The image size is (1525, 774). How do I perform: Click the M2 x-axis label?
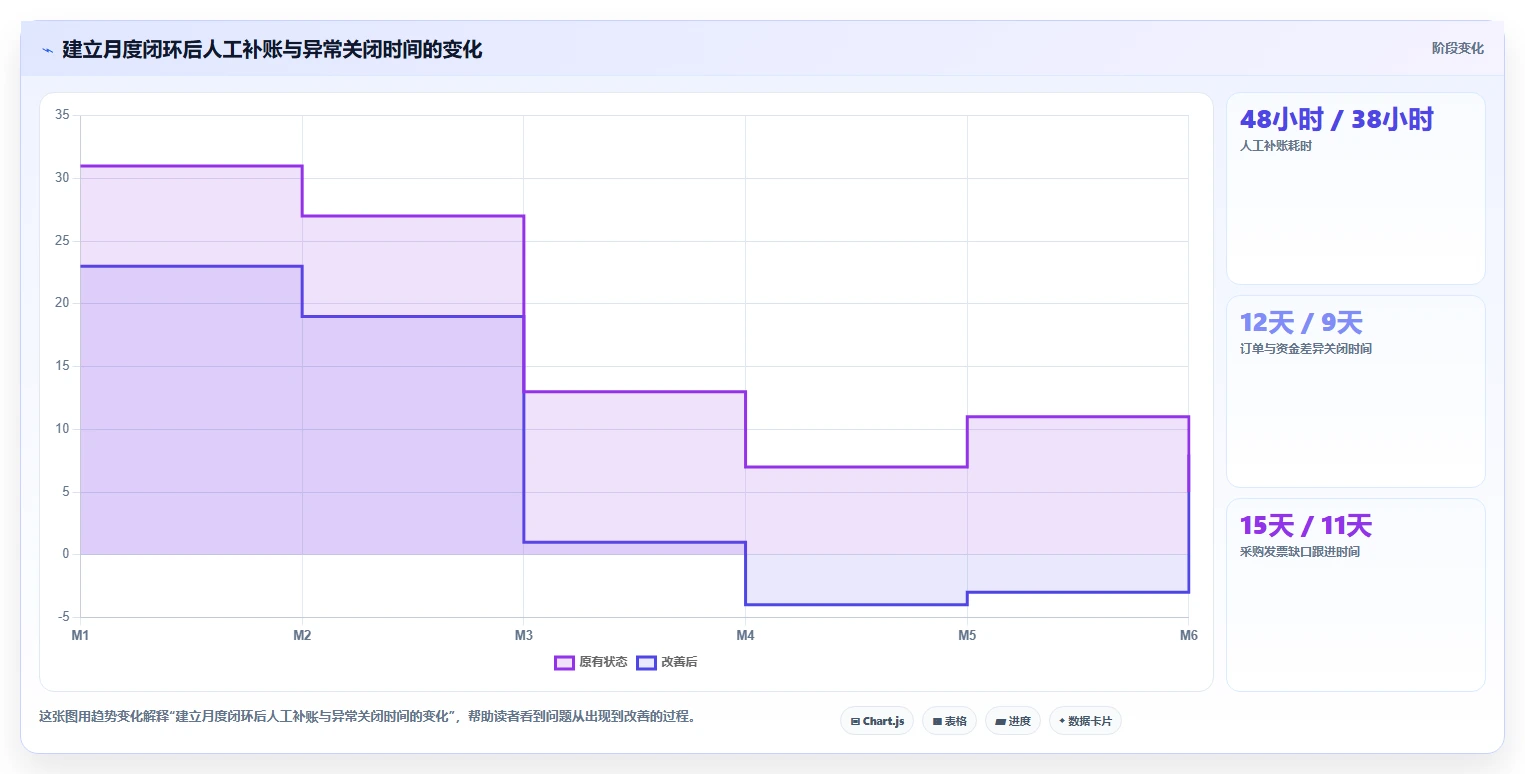302,635
